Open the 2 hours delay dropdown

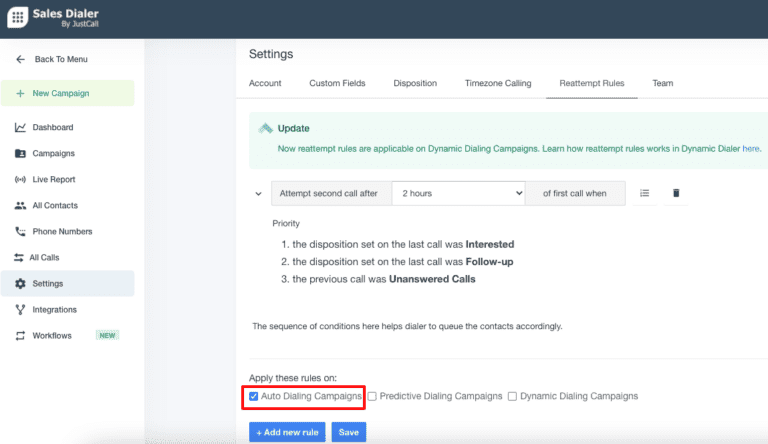click(458, 193)
